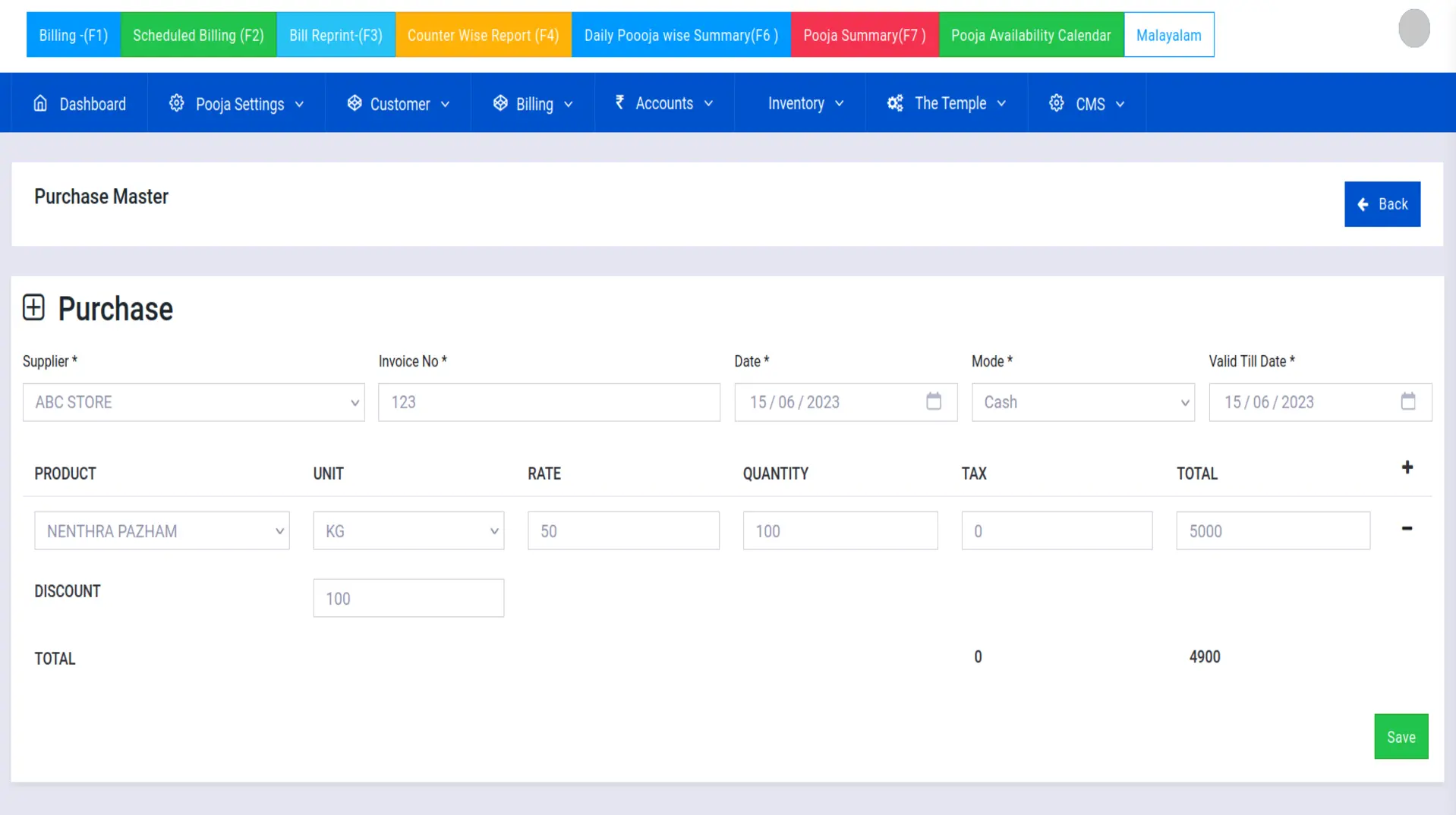Expand The Temple menu chevron
This screenshot has height=815, width=1456.
pyautogui.click(x=1001, y=104)
